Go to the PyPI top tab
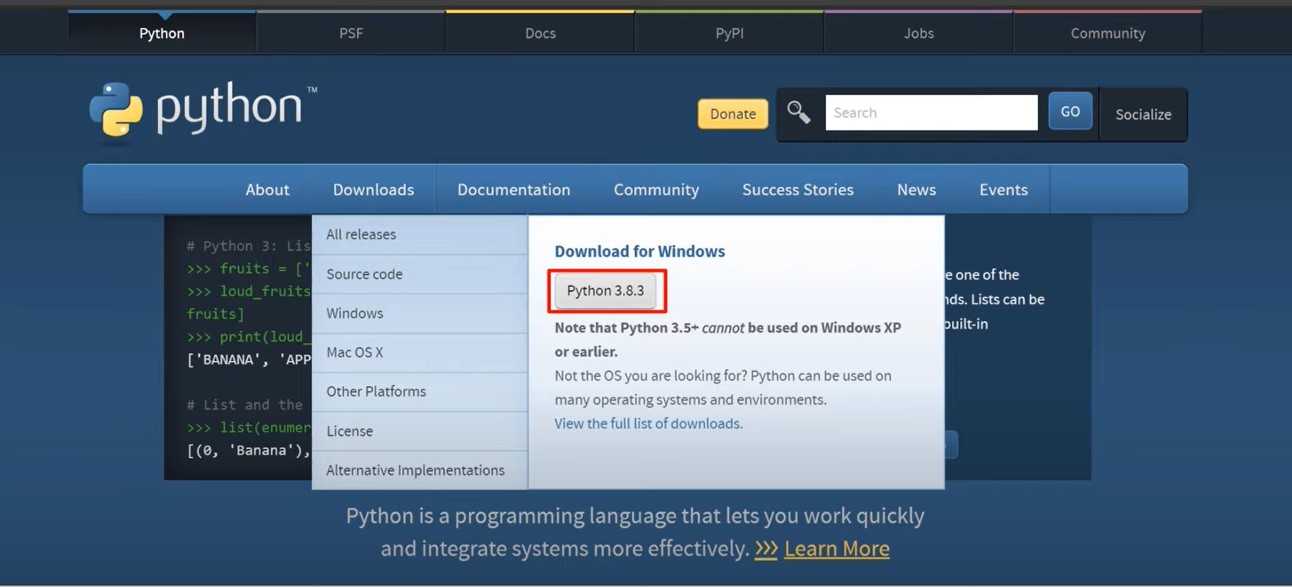The height and width of the screenshot is (587, 1292). pyautogui.click(x=729, y=33)
